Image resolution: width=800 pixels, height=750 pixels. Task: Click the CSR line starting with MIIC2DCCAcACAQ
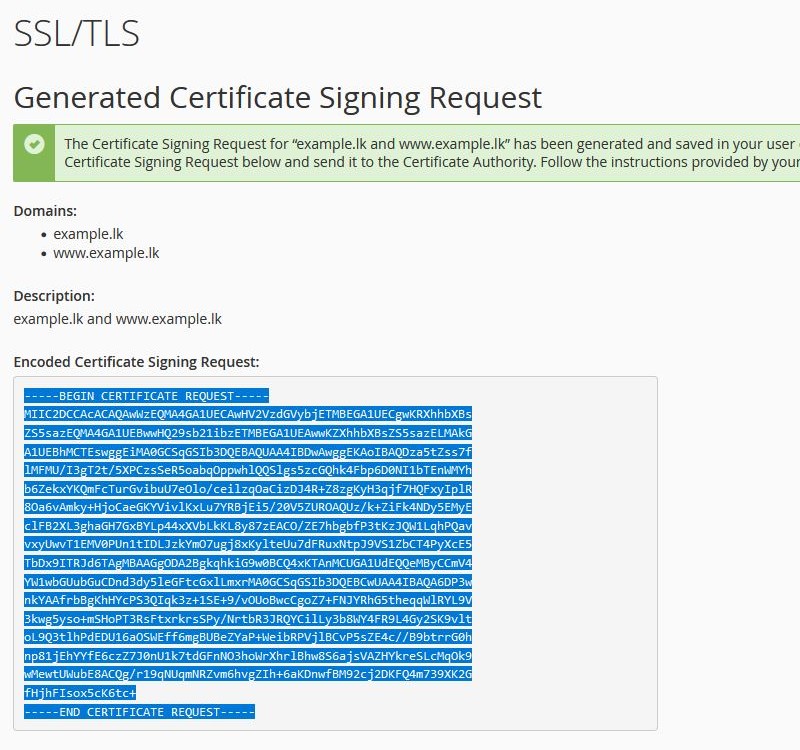248,414
